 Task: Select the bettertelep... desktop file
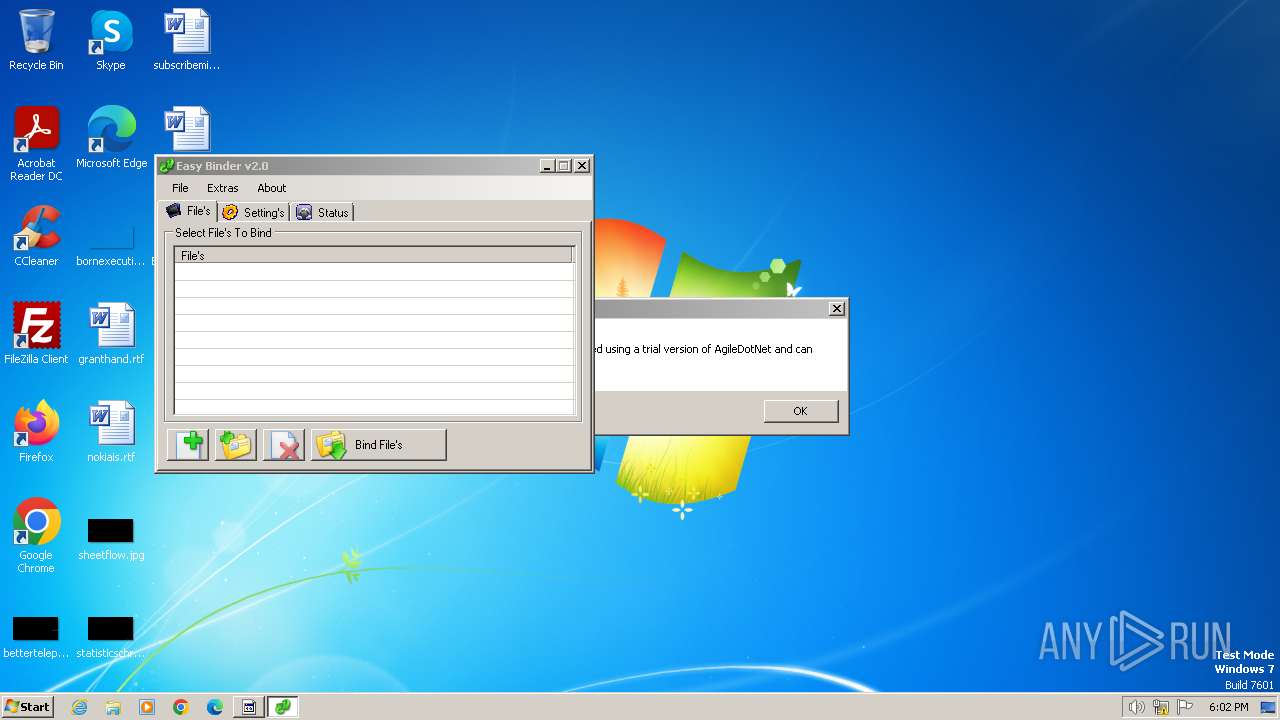(36, 636)
